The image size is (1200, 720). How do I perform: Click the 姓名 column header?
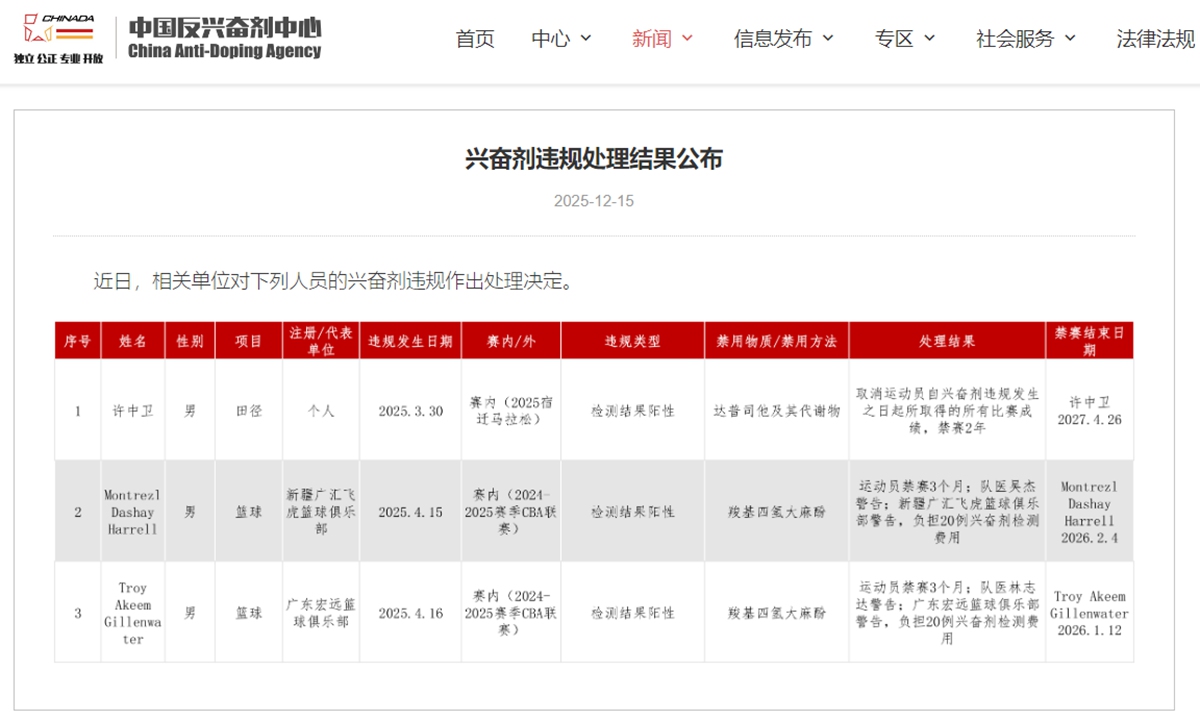(x=133, y=340)
